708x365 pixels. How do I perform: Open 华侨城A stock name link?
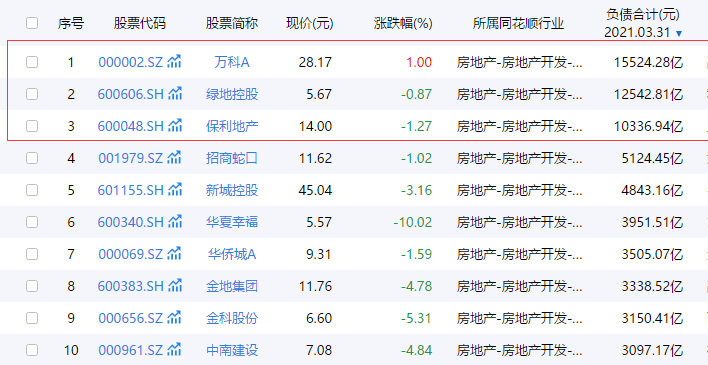232,254
